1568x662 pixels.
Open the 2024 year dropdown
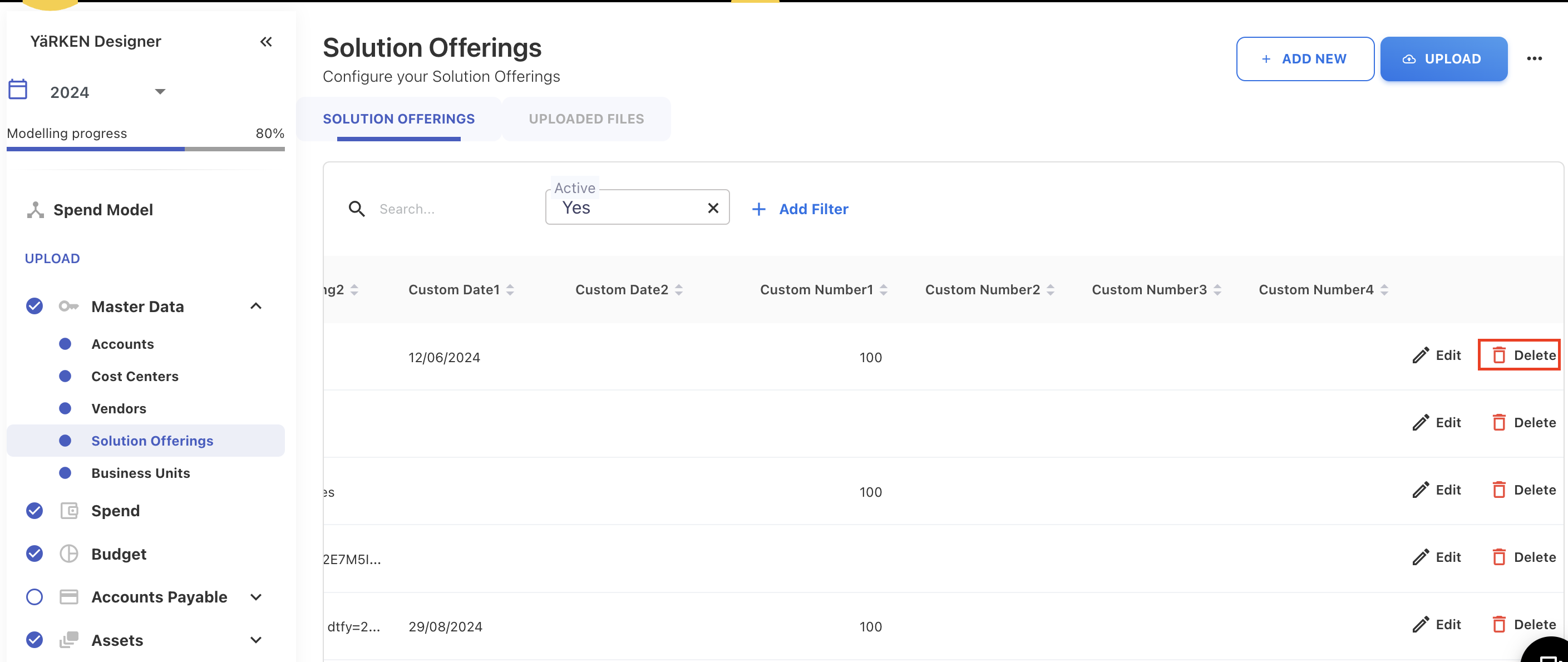[x=160, y=92]
